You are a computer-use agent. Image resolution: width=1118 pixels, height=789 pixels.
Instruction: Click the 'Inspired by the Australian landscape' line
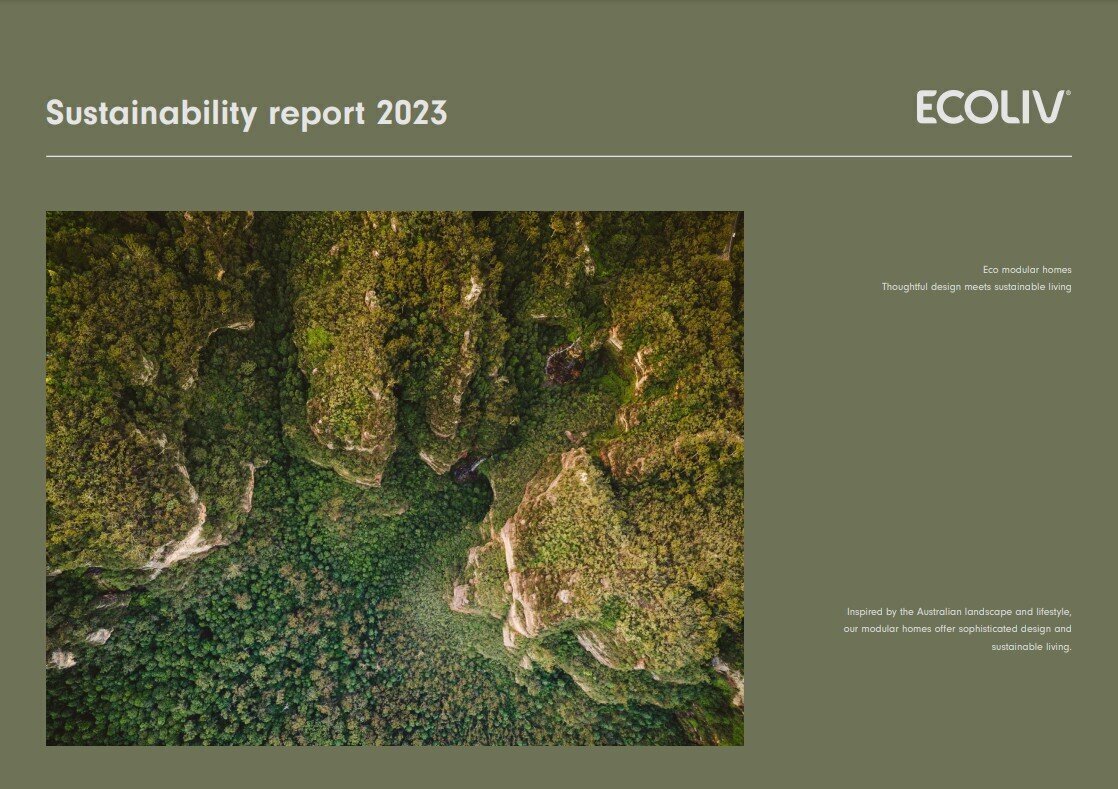pos(959,611)
